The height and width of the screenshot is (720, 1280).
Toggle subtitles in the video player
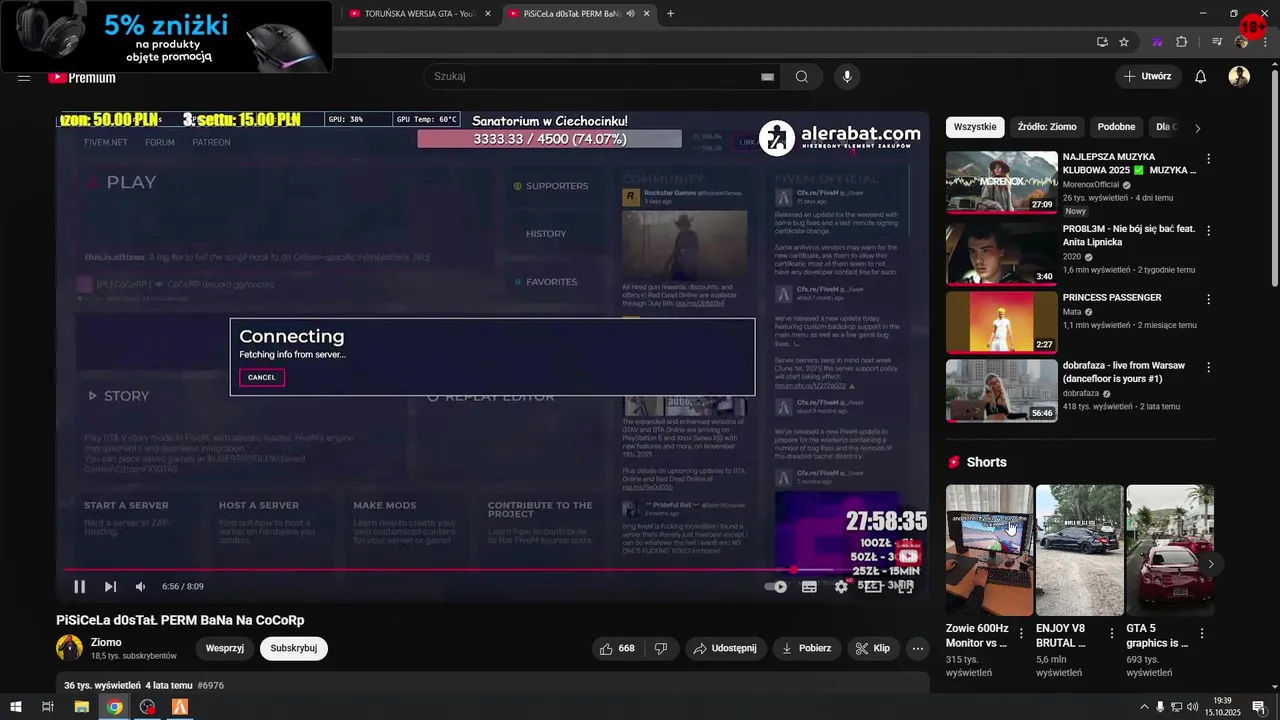[x=809, y=587]
